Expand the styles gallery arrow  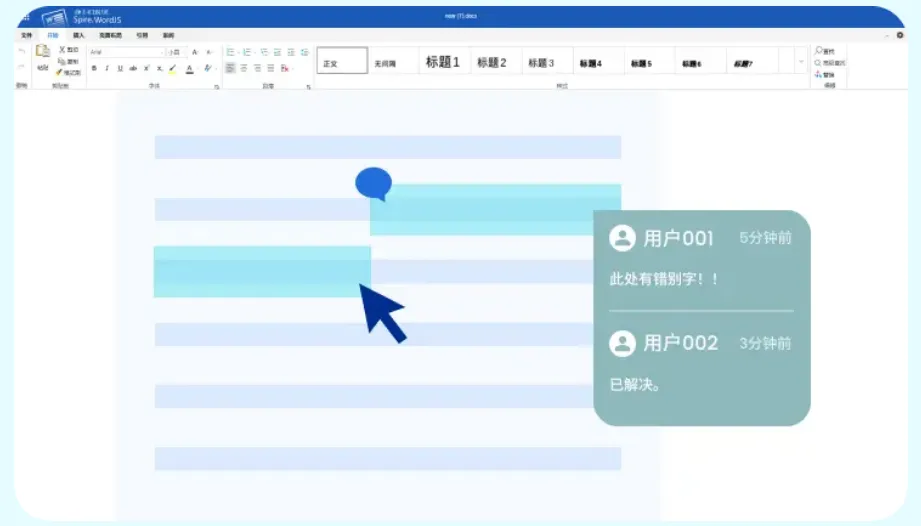pyautogui.click(x=801, y=61)
